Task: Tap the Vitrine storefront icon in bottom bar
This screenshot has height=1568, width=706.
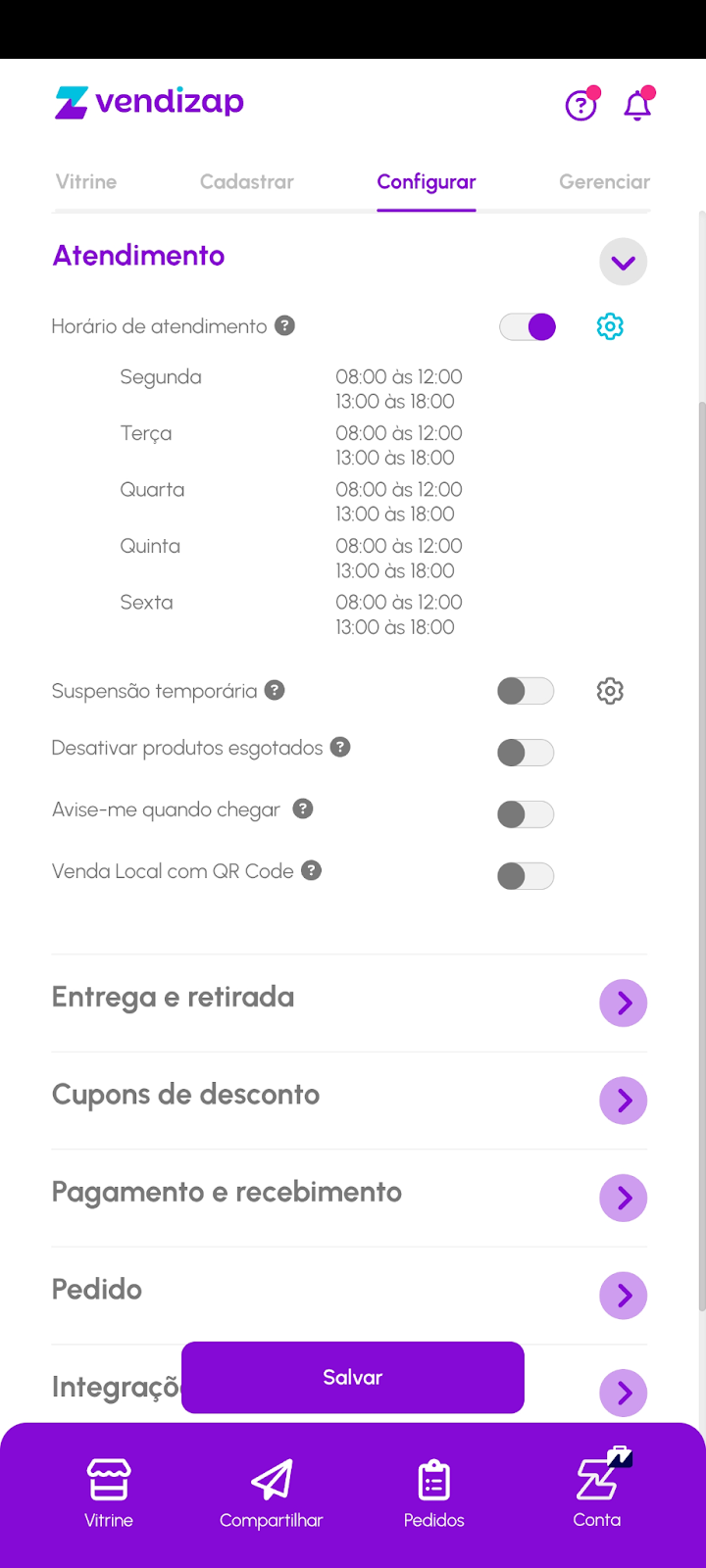Action: (109, 1480)
